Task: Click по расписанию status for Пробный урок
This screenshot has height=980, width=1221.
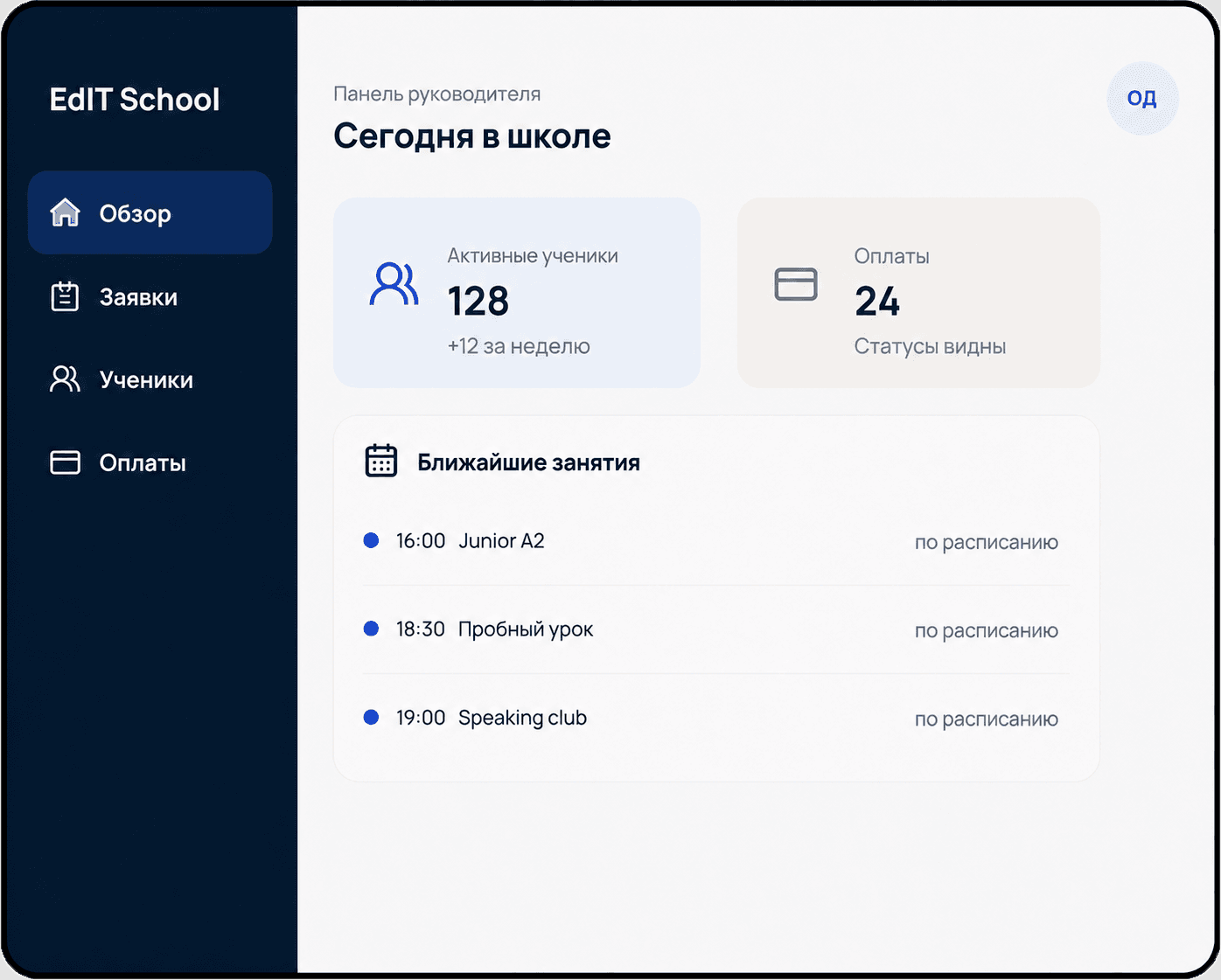Action: click(987, 630)
